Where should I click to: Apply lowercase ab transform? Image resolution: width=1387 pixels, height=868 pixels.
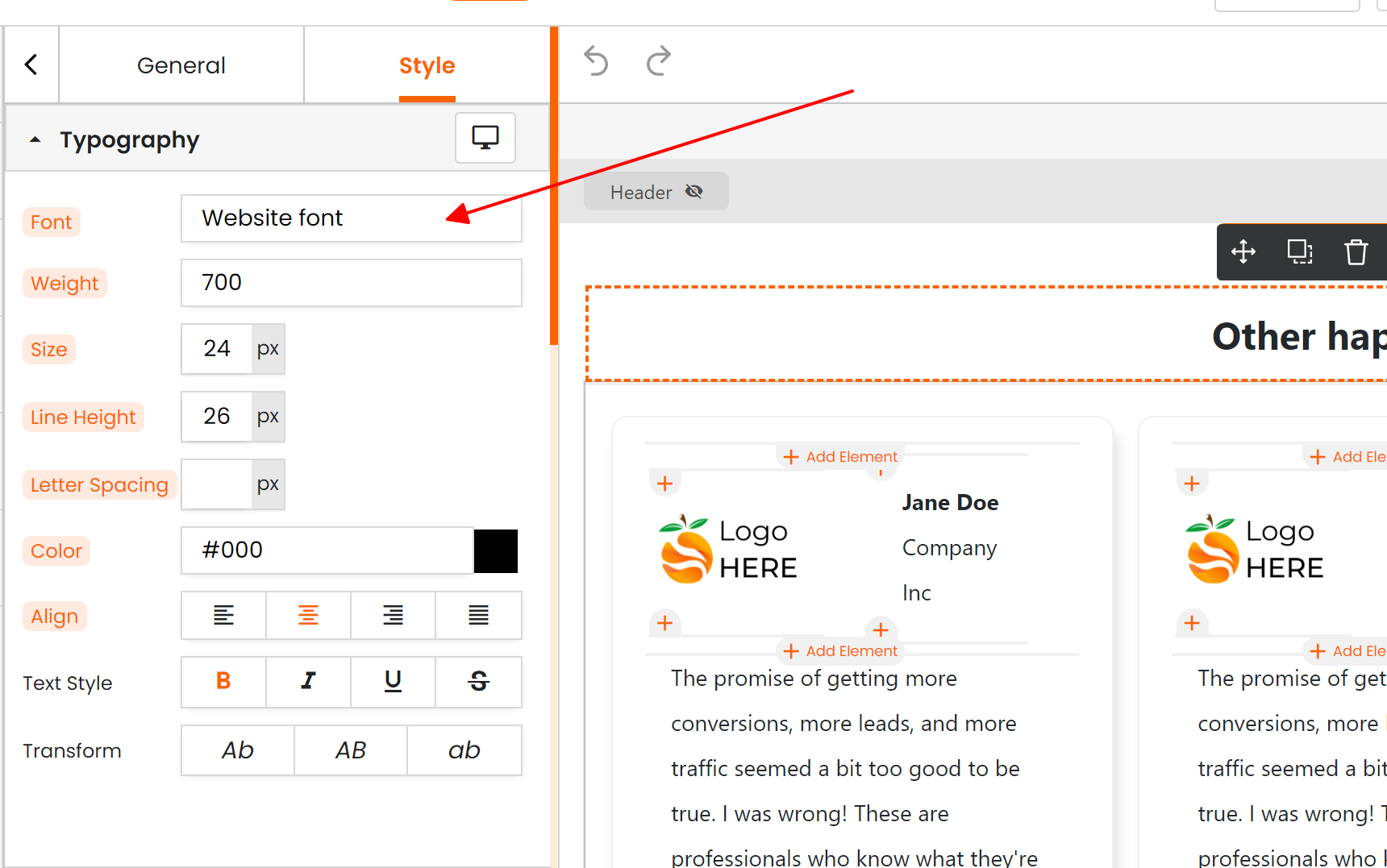(464, 750)
